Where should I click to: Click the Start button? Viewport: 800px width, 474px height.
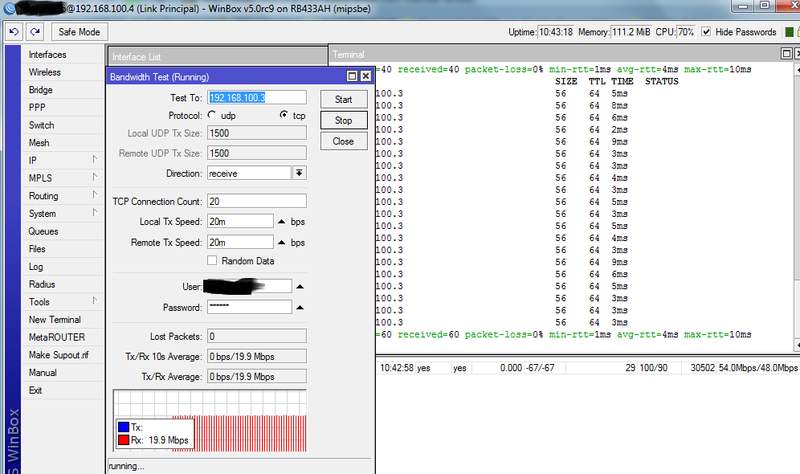click(343, 99)
